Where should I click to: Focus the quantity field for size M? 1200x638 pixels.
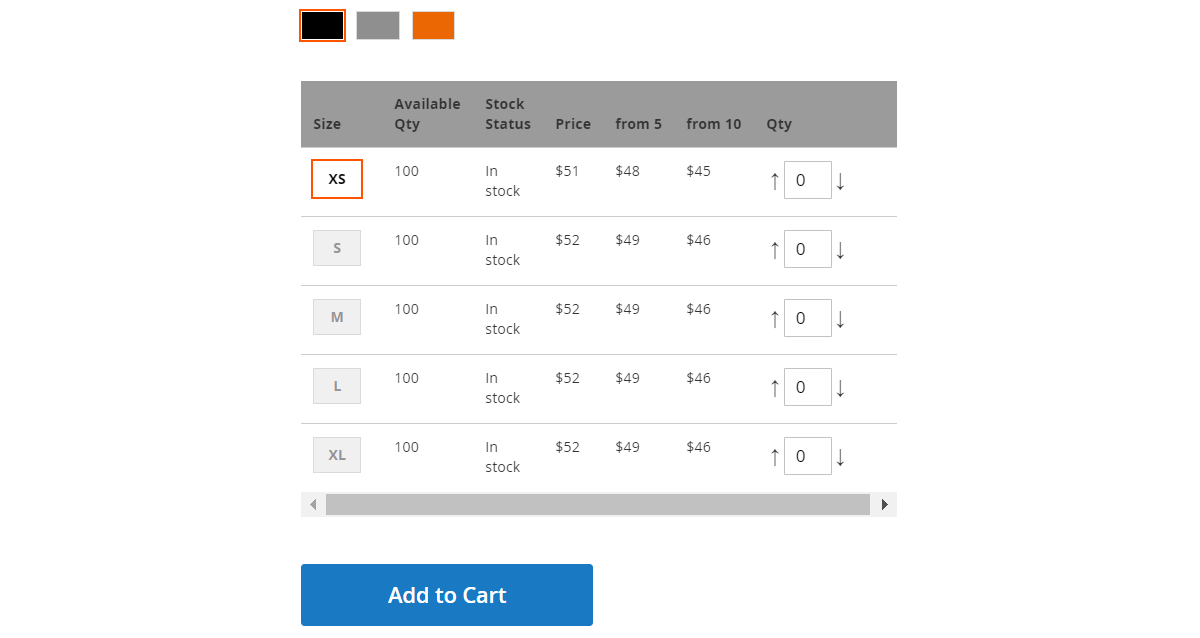pos(807,319)
